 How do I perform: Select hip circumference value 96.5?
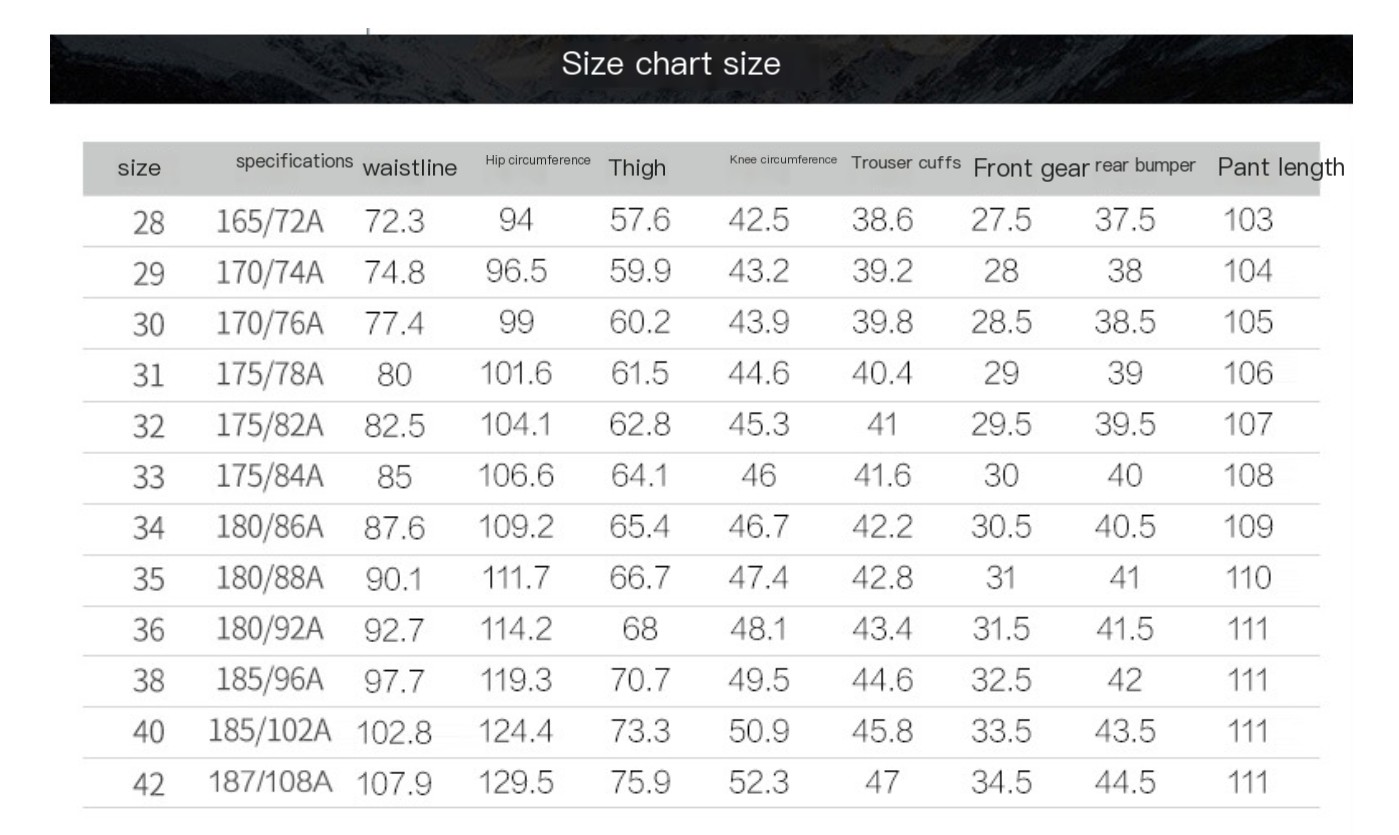pos(516,272)
